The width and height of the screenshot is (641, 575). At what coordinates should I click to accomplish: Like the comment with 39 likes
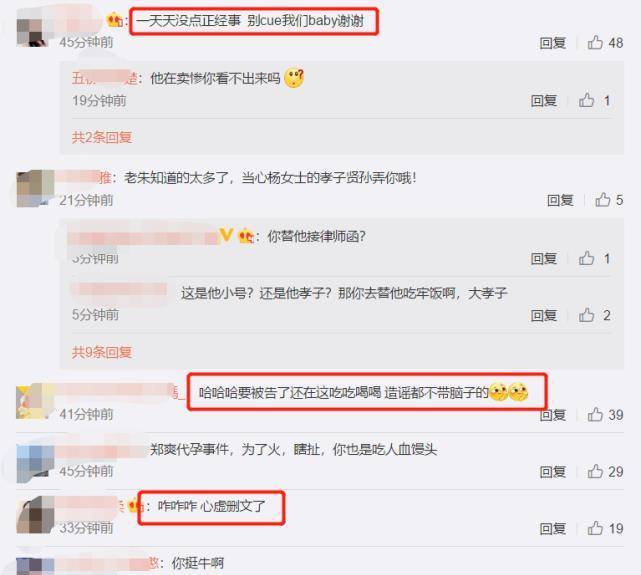(595, 414)
